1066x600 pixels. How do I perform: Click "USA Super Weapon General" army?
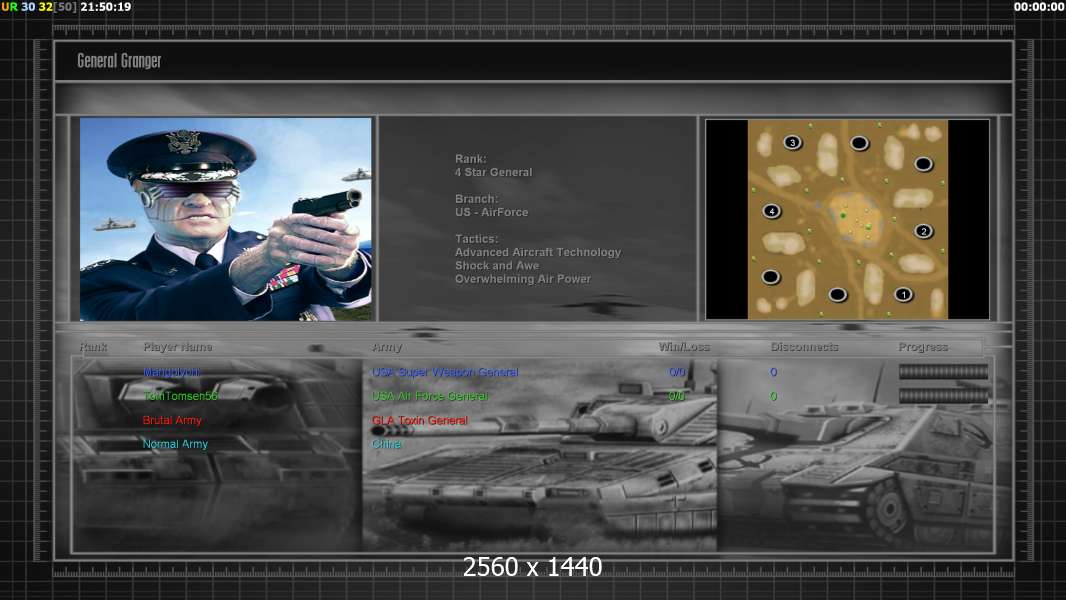(445, 372)
